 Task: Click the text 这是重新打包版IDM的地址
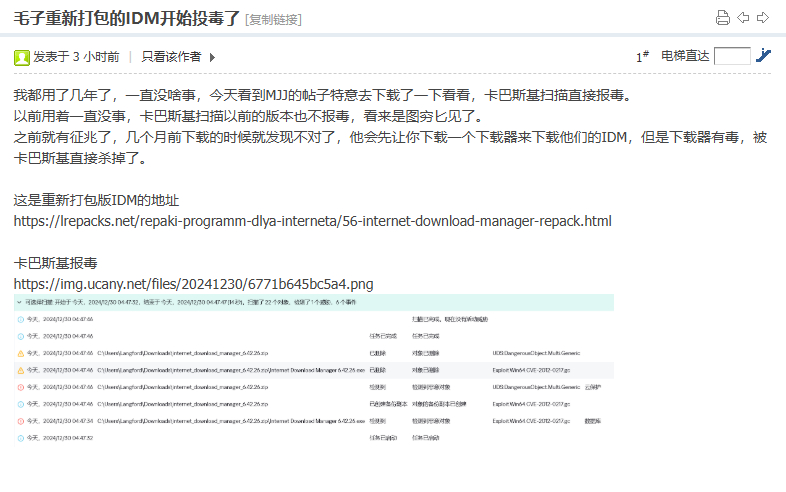coord(96,200)
